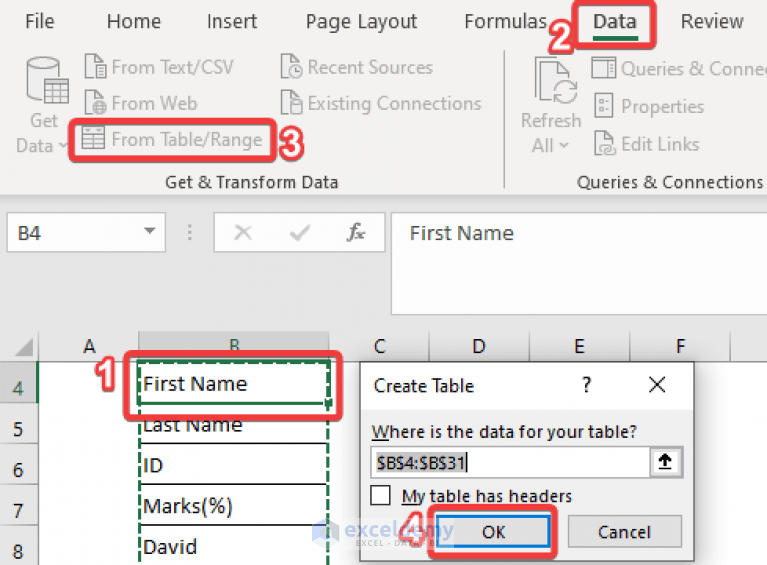Select column D header

click(479, 346)
